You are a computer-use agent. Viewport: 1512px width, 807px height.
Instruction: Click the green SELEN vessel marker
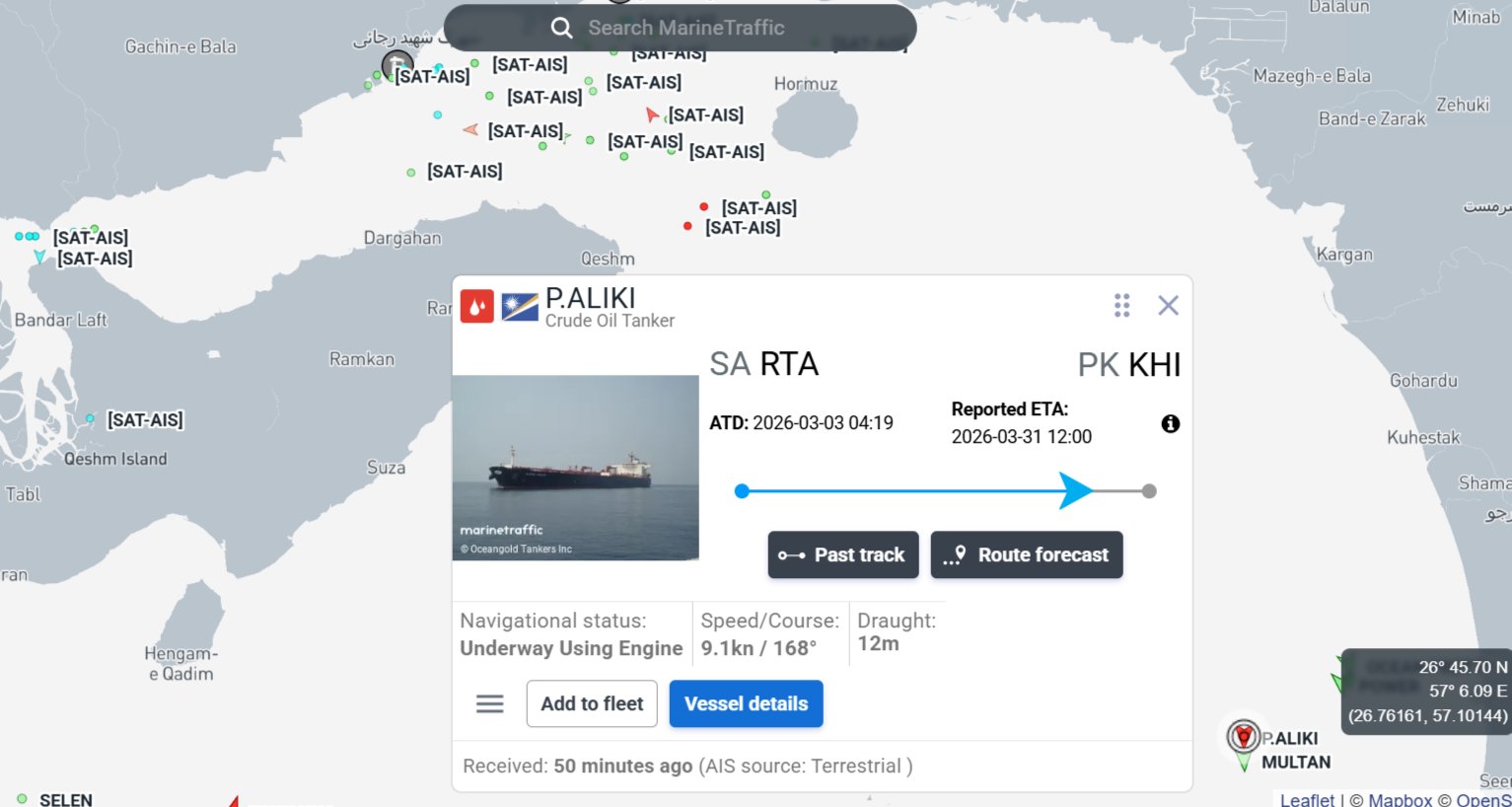[22, 798]
